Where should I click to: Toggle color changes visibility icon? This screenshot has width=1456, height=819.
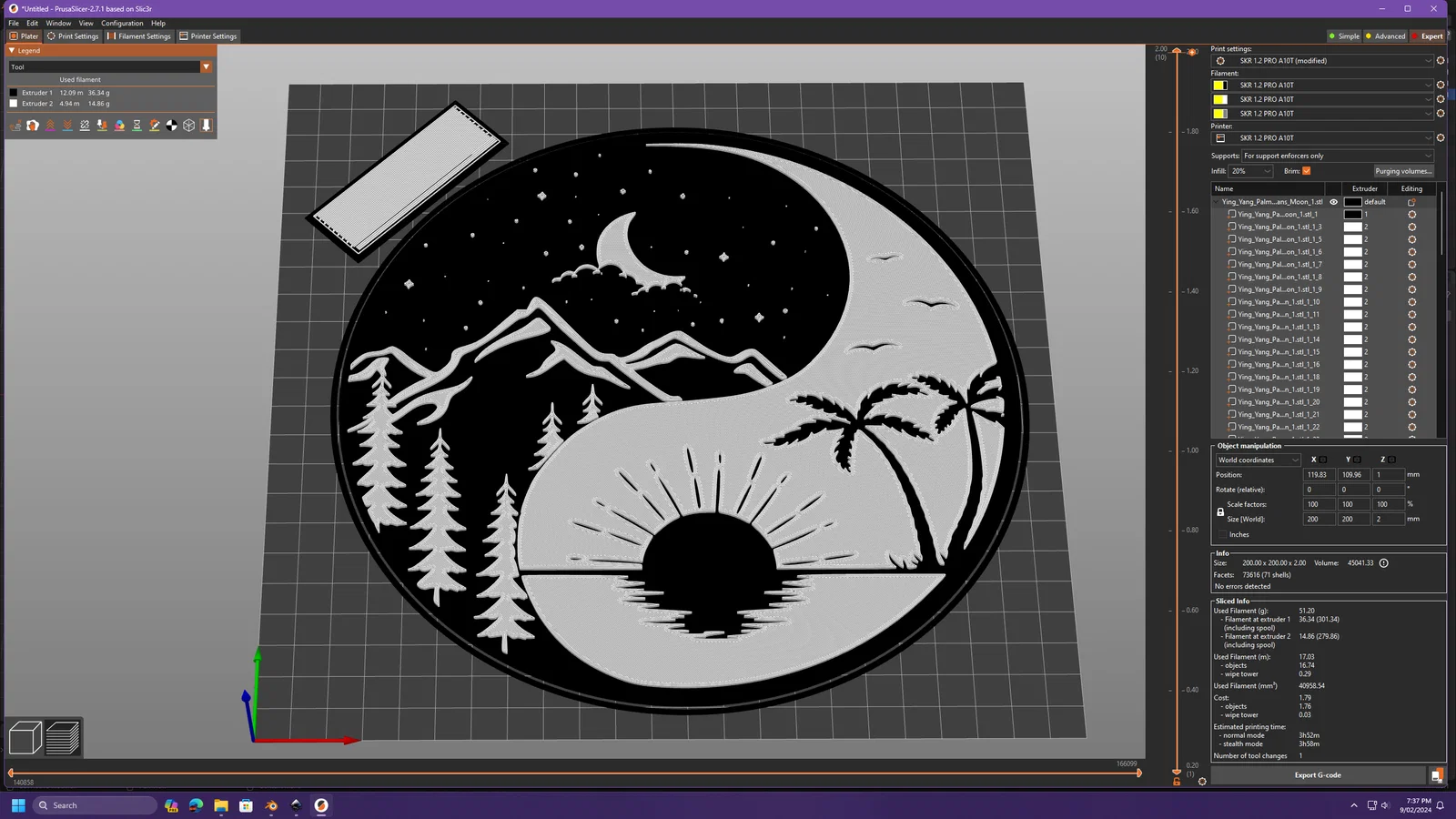pos(119,126)
